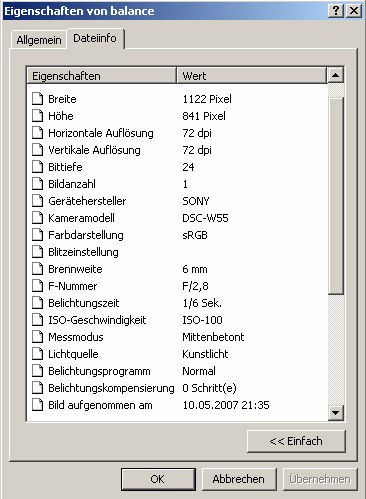Select the Blitzeinstellung label
Image resolution: width=366 pixels, height=499 pixels.
[x=83, y=252]
